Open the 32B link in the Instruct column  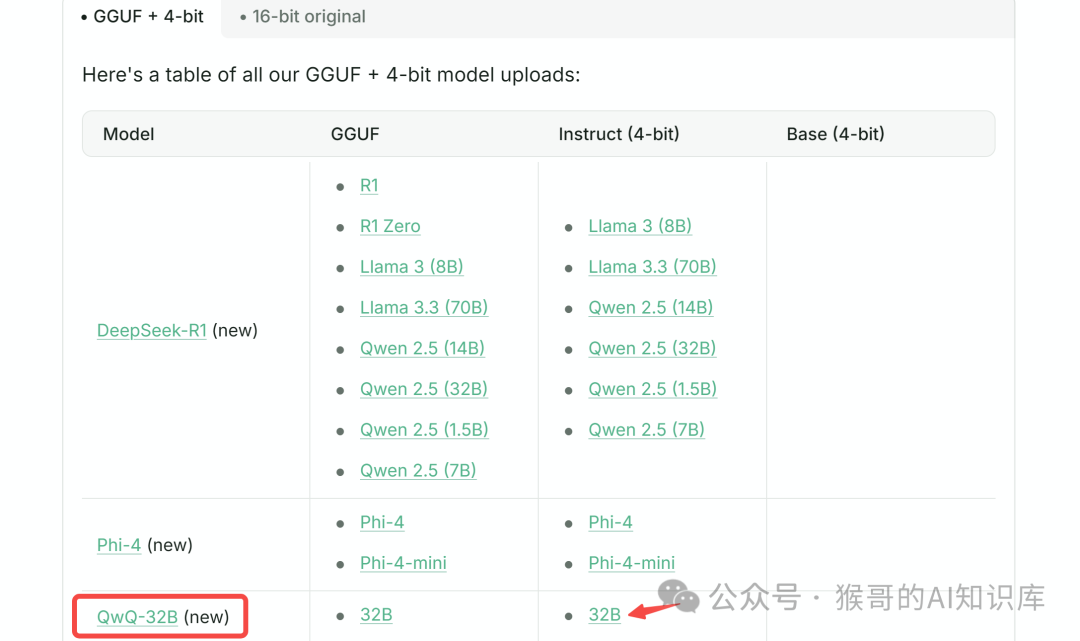coord(605,615)
